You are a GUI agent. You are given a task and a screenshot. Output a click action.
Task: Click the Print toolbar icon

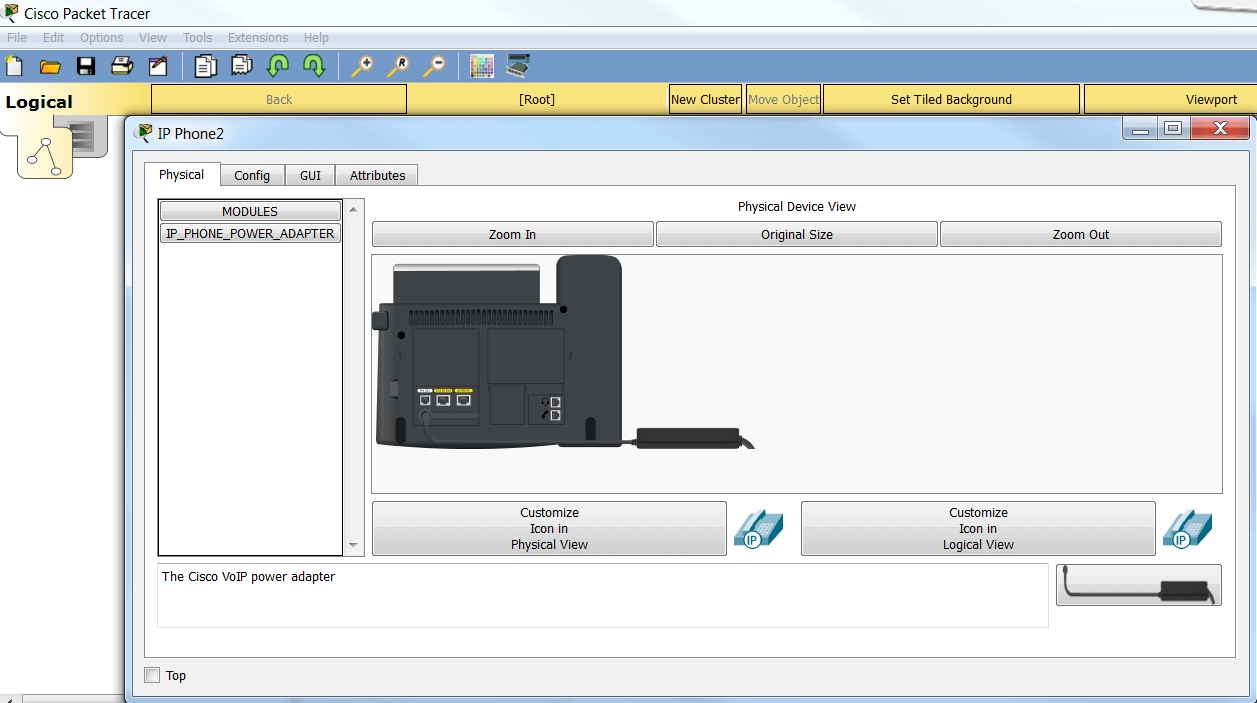(122, 66)
